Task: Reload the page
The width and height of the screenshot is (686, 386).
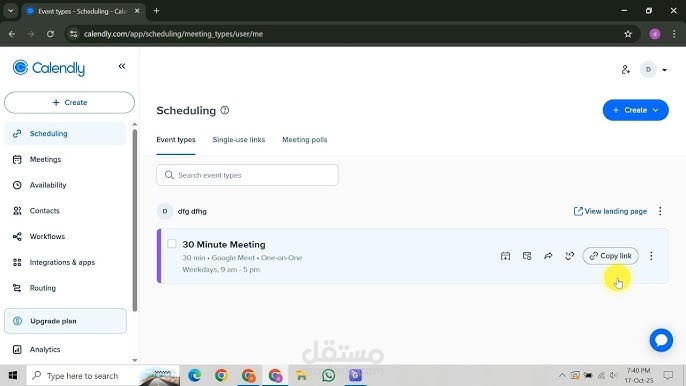Action: (x=50, y=34)
